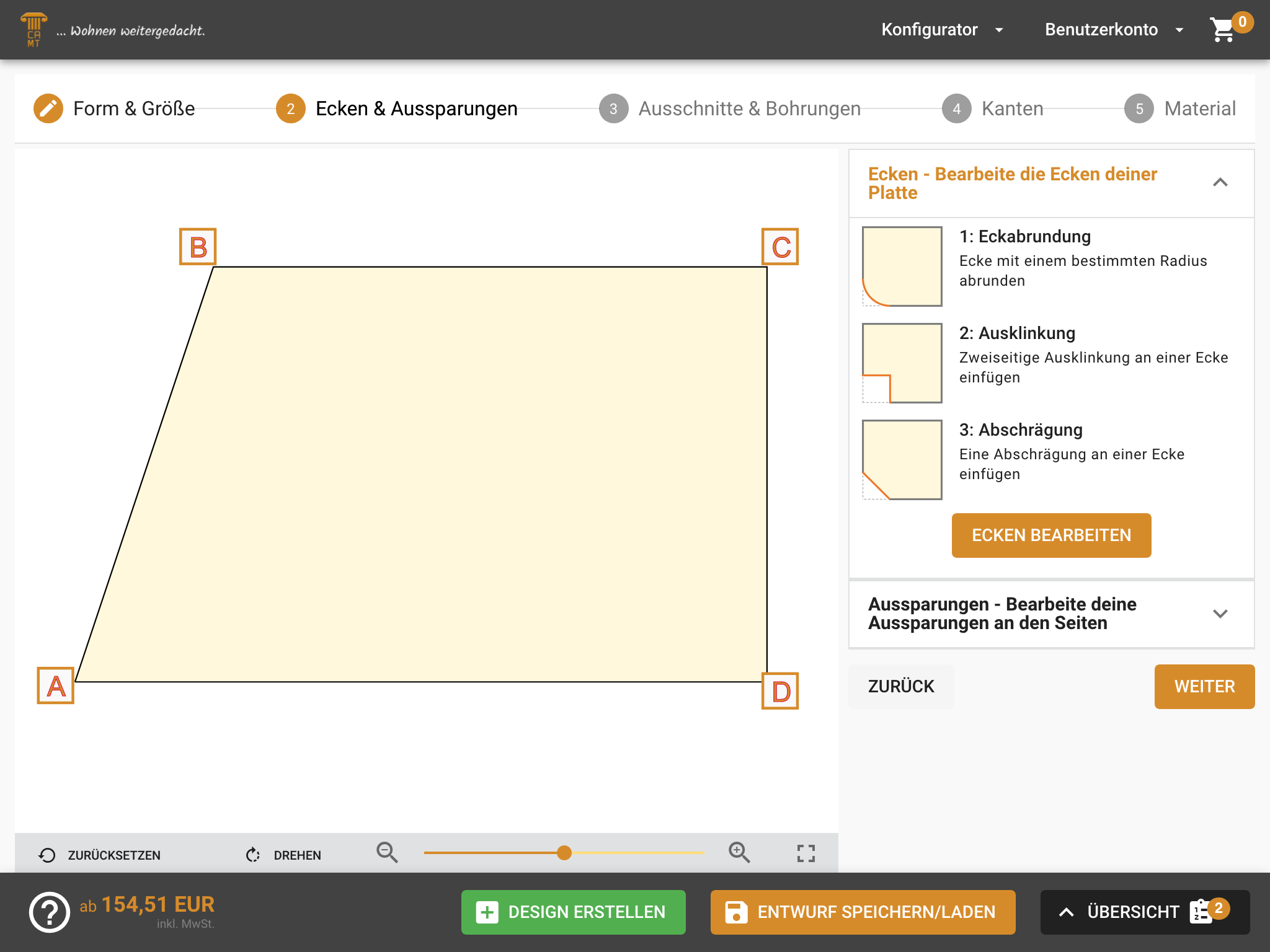
Task: Select corner marker D
Action: coord(780,690)
